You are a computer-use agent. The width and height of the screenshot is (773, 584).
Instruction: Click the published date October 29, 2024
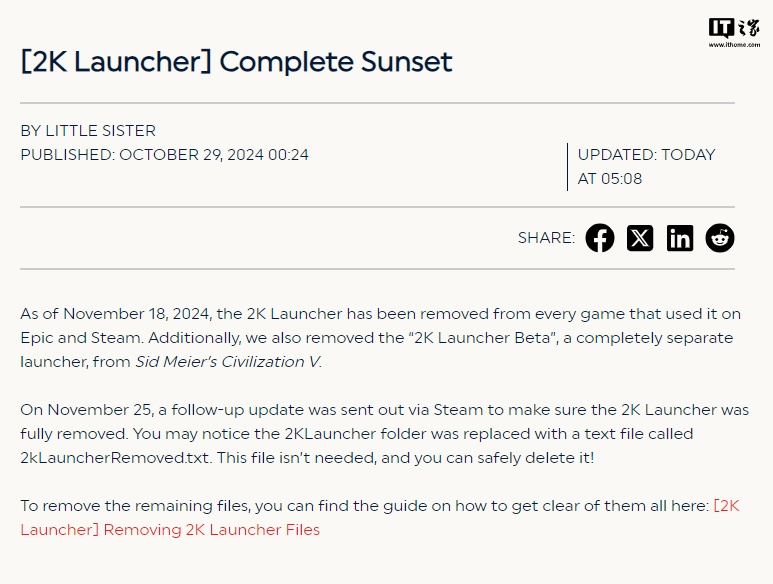(x=214, y=155)
